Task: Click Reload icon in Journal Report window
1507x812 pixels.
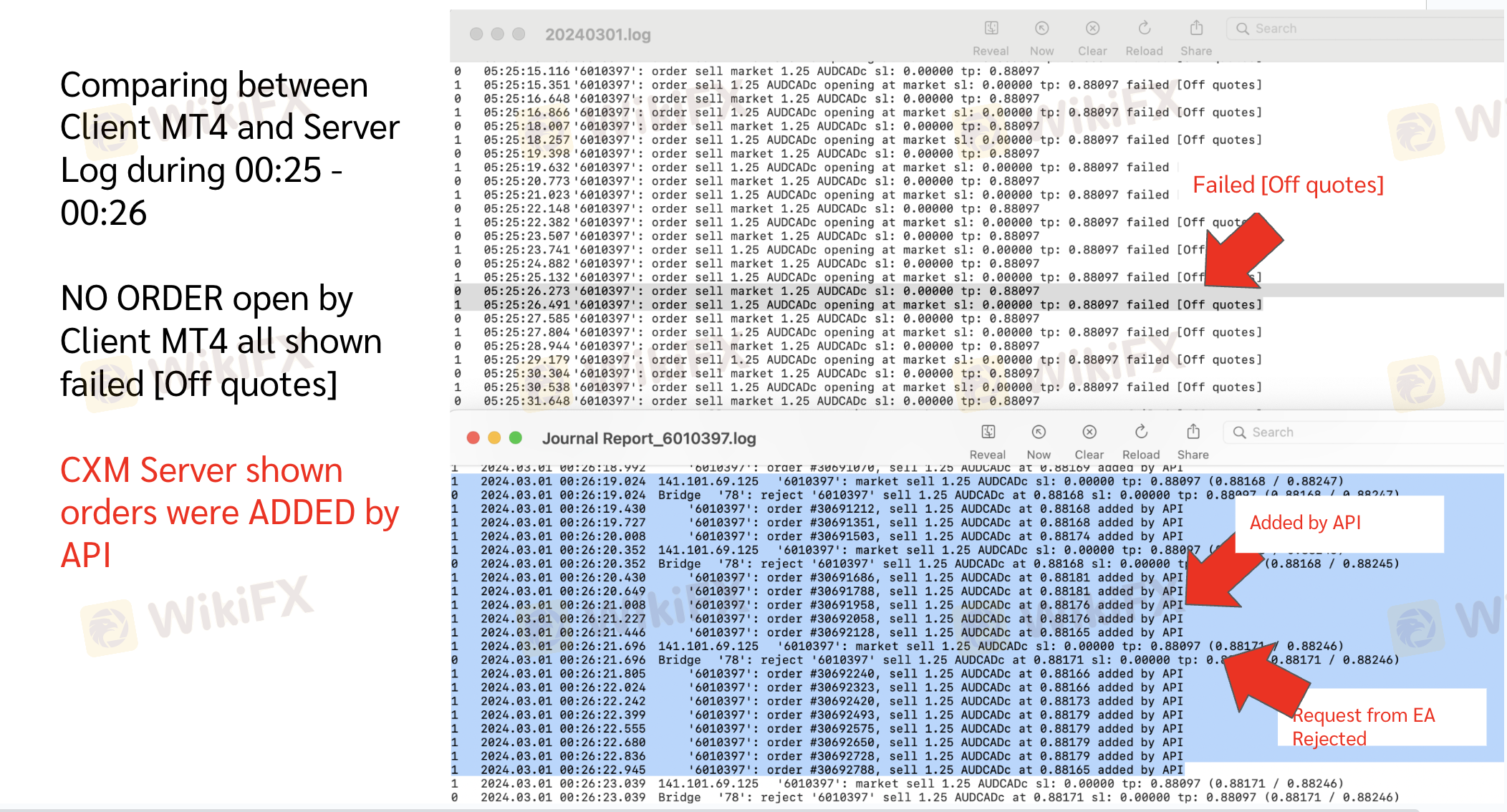Action: coord(1141,432)
